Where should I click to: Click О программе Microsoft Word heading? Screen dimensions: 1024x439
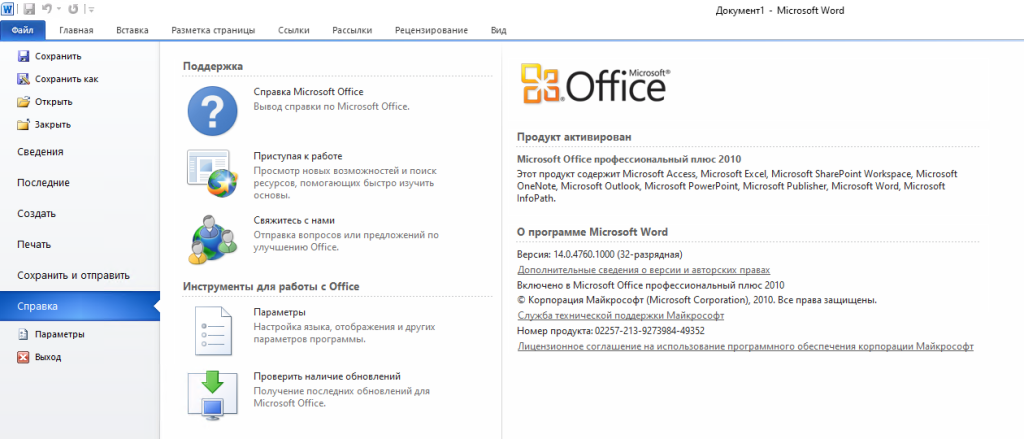tap(592, 232)
